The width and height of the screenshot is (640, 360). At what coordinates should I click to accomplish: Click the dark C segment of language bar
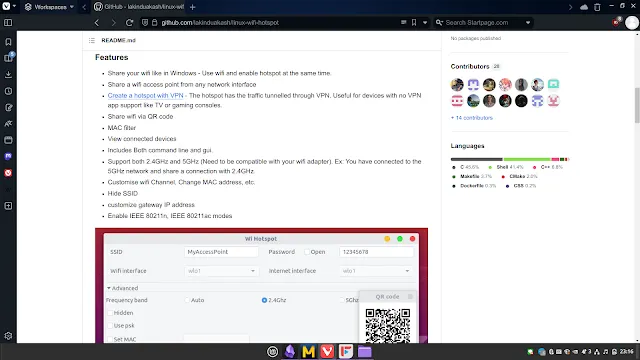click(476, 159)
